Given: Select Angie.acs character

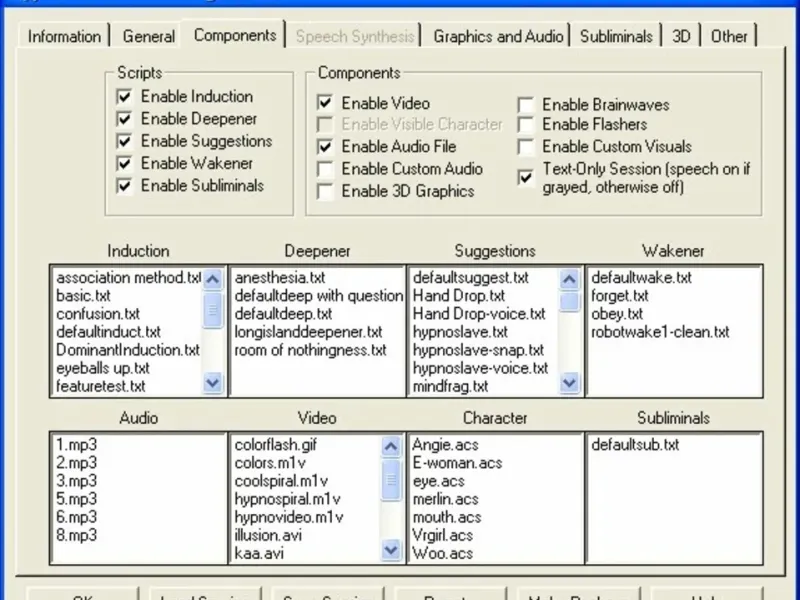Looking at the screenshot, I should point(445,445).
